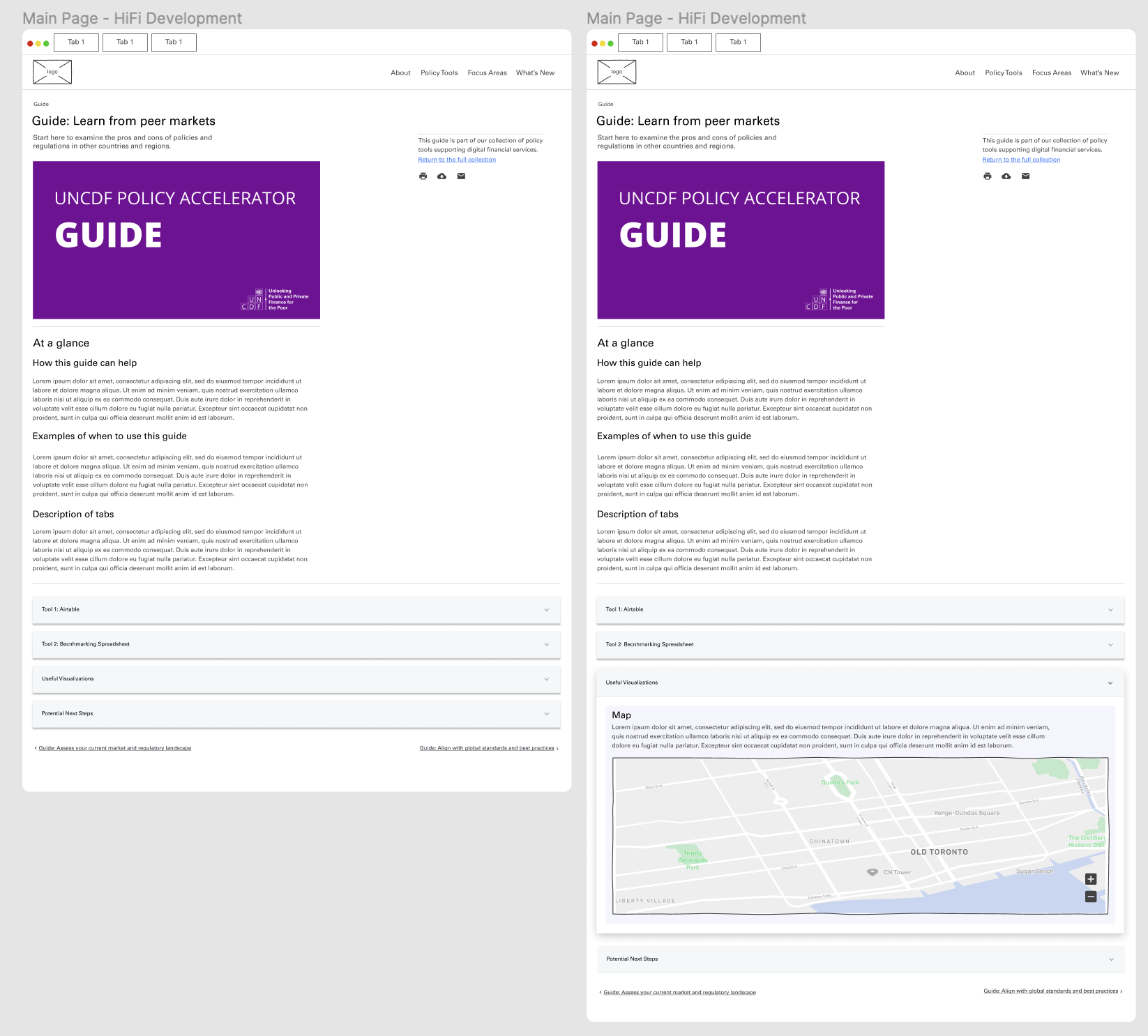Select the first Tab 1 in left mockup
The width and height of the screenshot is (1148, 1036).
click(76, 43)
